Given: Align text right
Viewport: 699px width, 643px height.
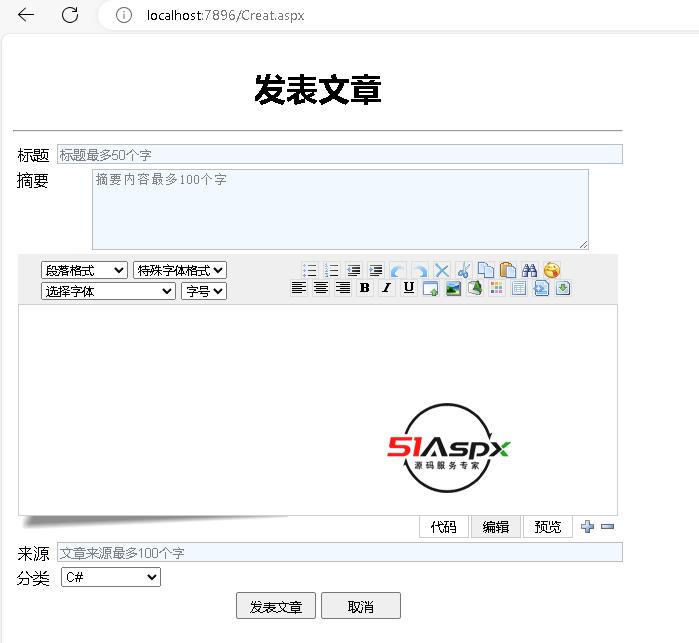Looking at the screenshot, I should click(342, 288).
